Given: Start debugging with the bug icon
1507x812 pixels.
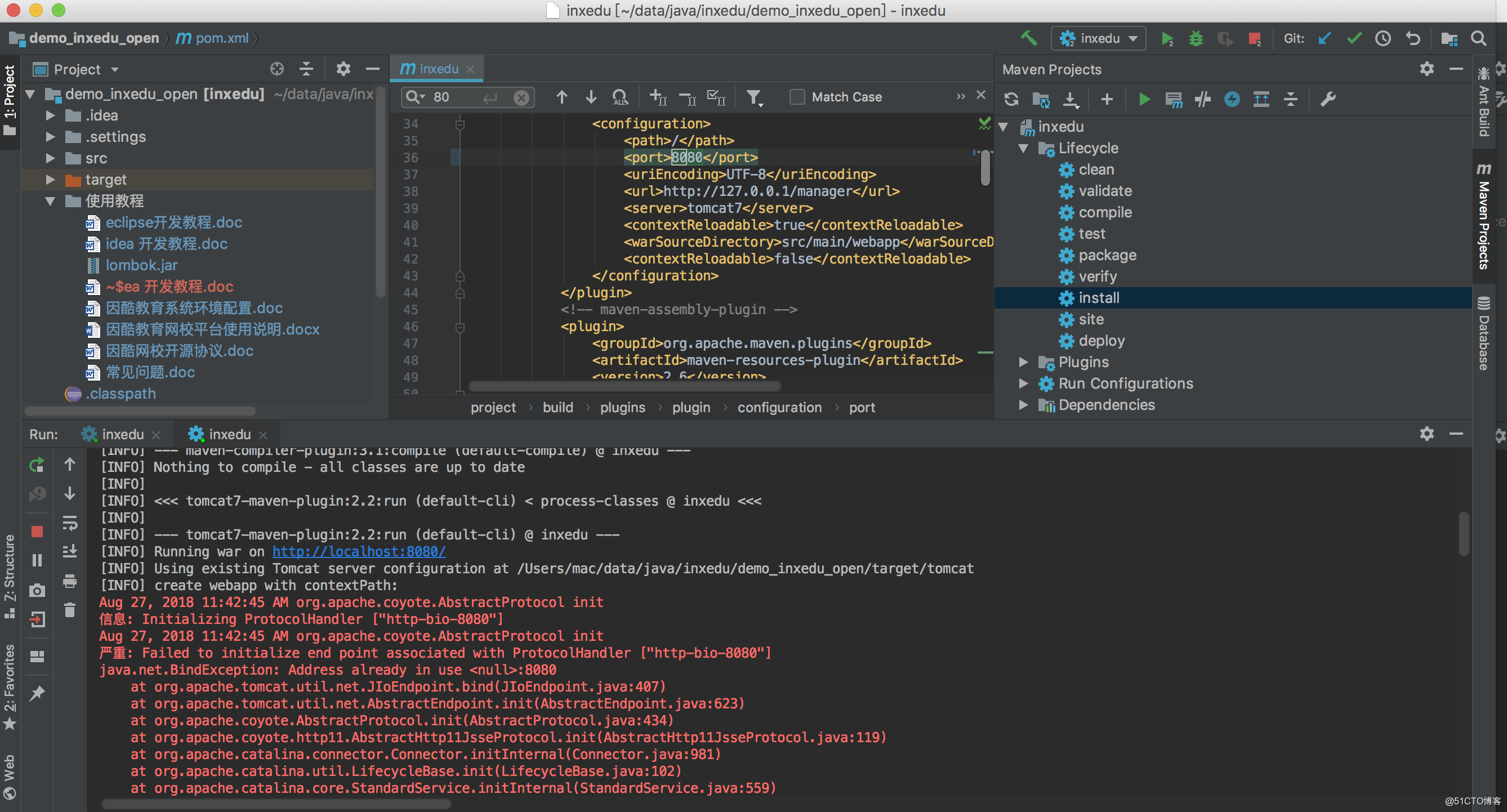Looking at the screenshot, I should point(1196,39).
